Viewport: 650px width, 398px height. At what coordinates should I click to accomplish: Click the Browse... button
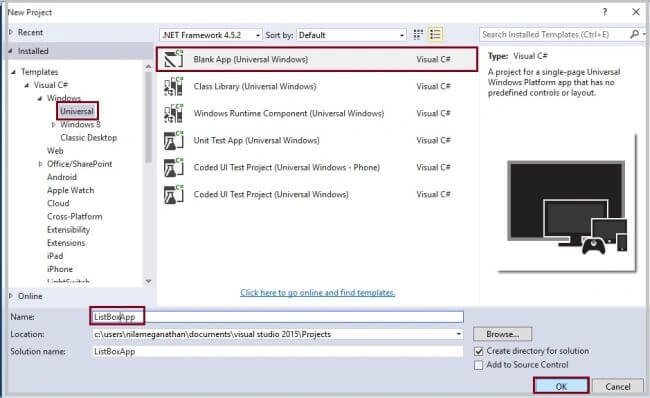click(x=502, y=334)
